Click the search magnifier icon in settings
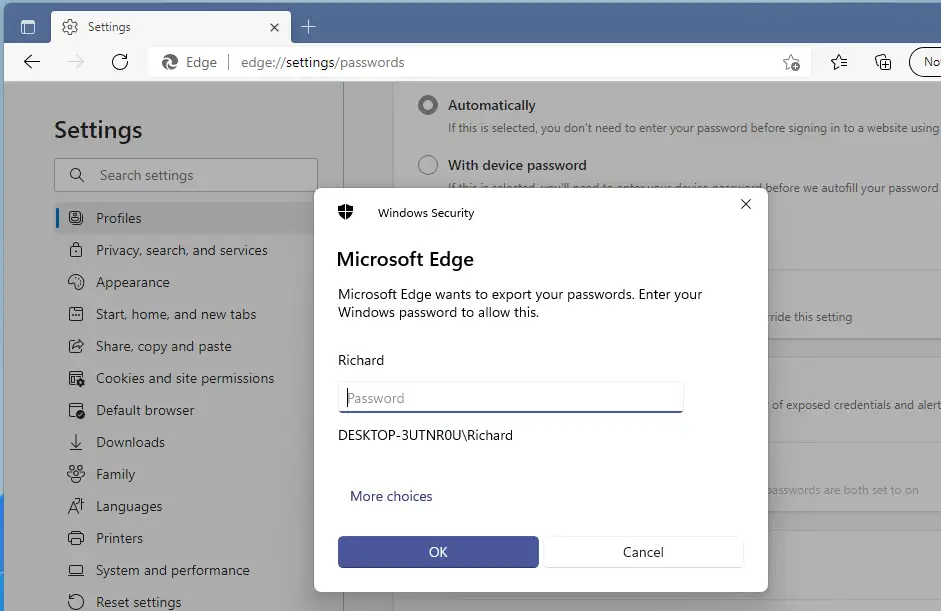 click(76, 175)
